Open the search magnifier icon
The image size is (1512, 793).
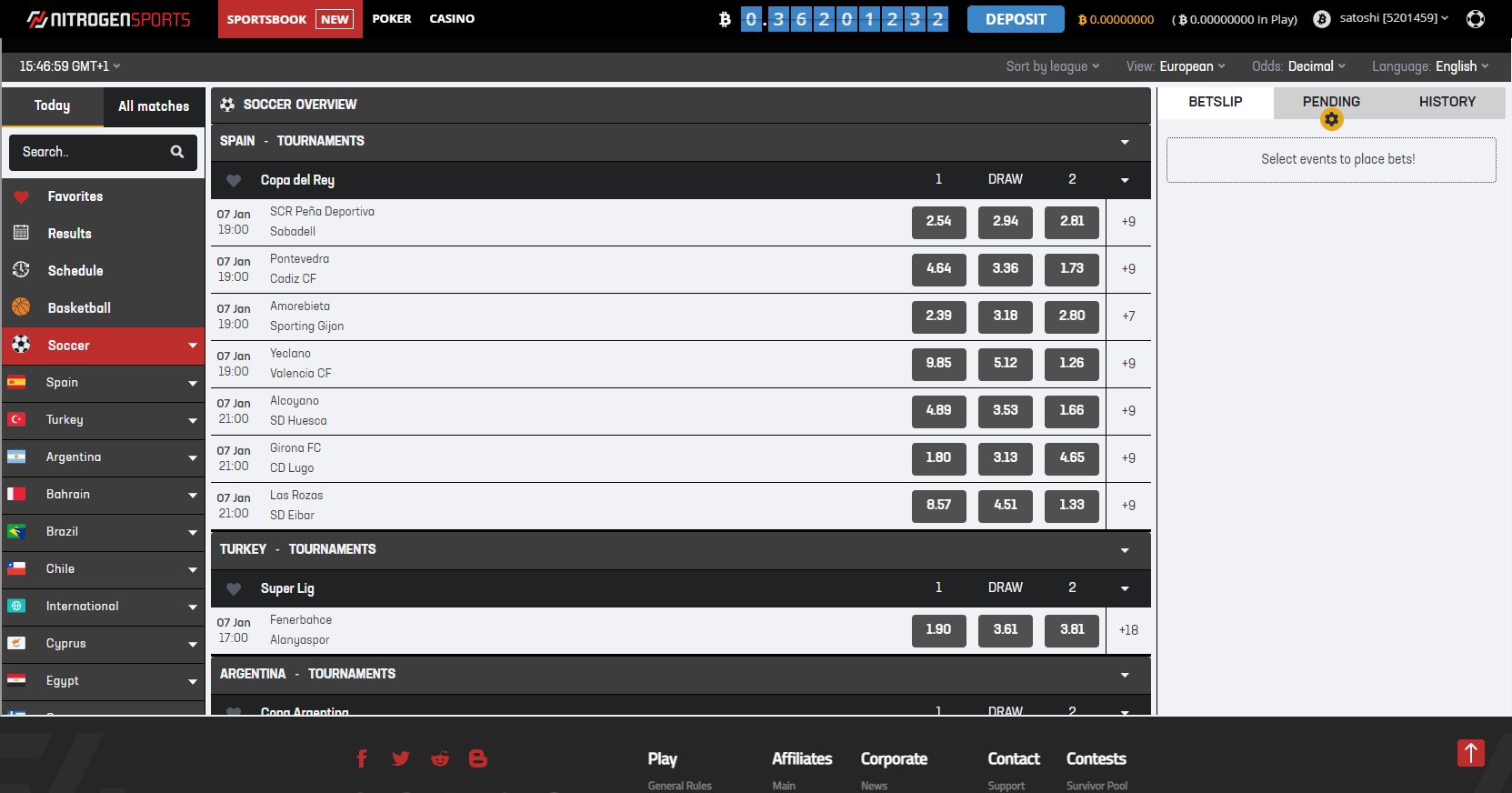coord(177,152)
